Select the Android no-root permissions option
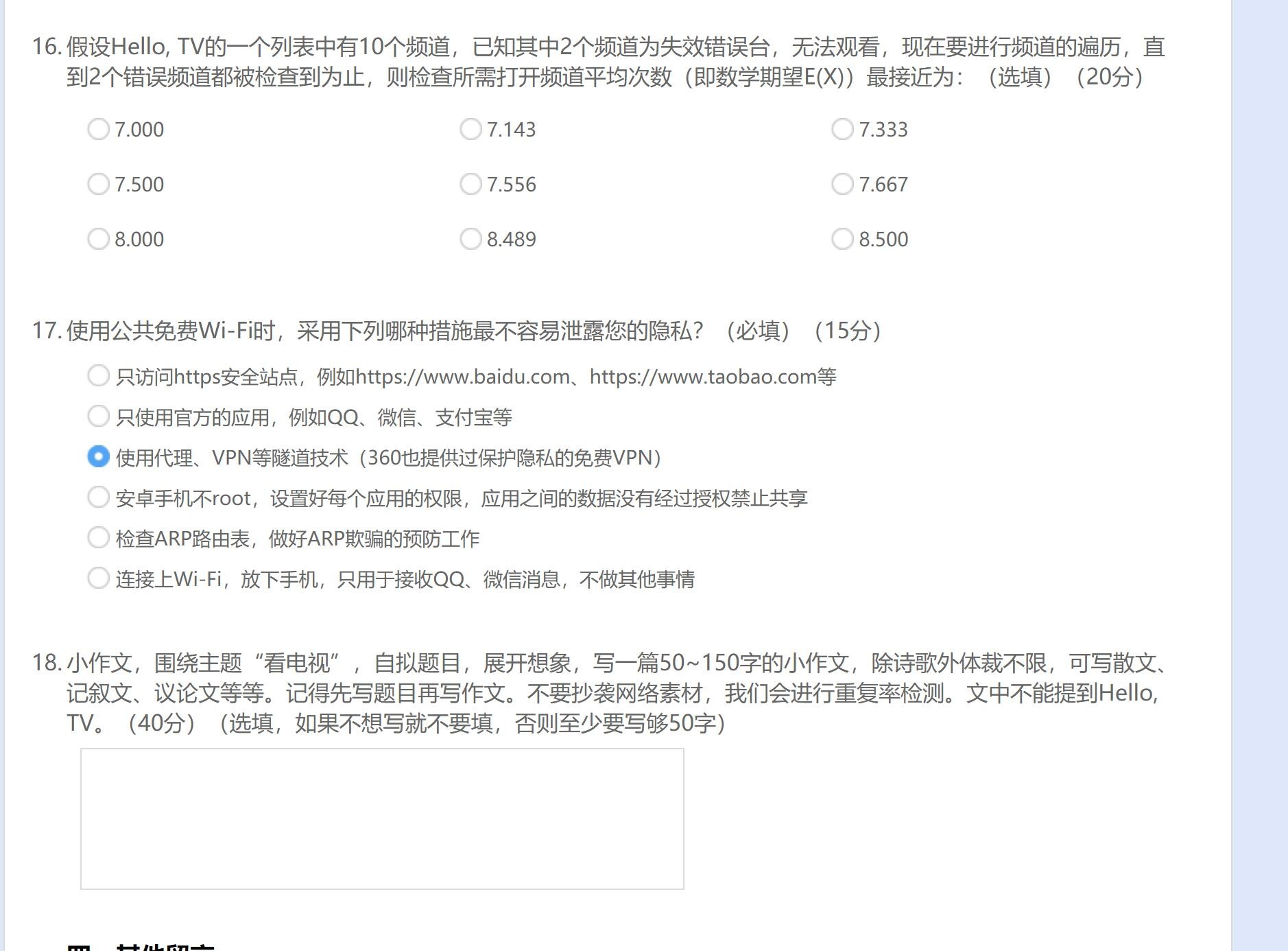 pyautogui.click(x=99, y=497)
